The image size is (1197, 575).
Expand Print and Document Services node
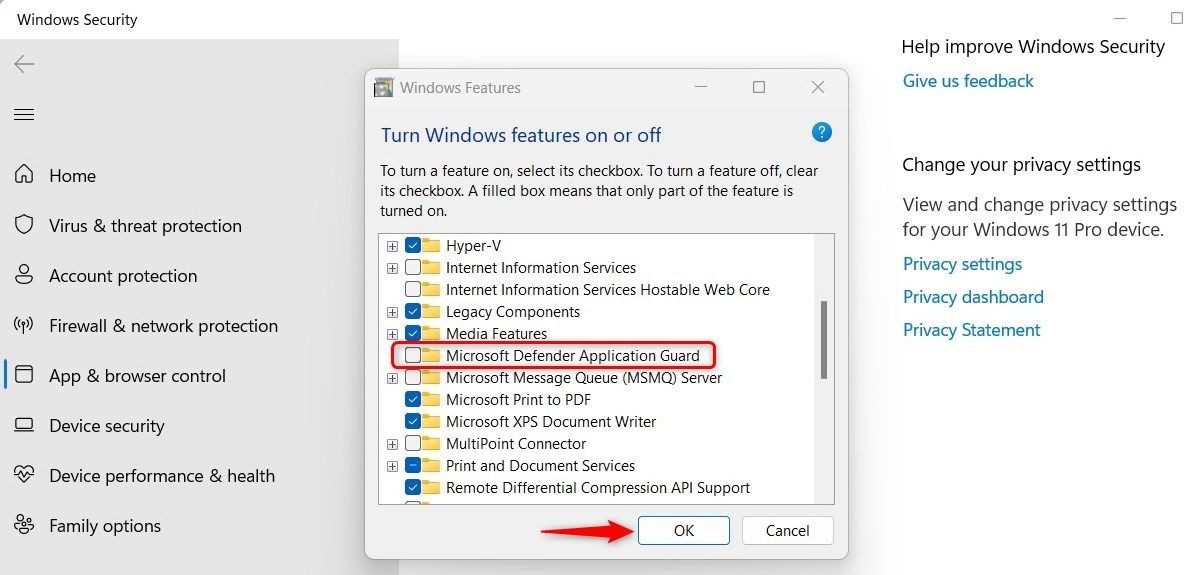coord(392,466)
